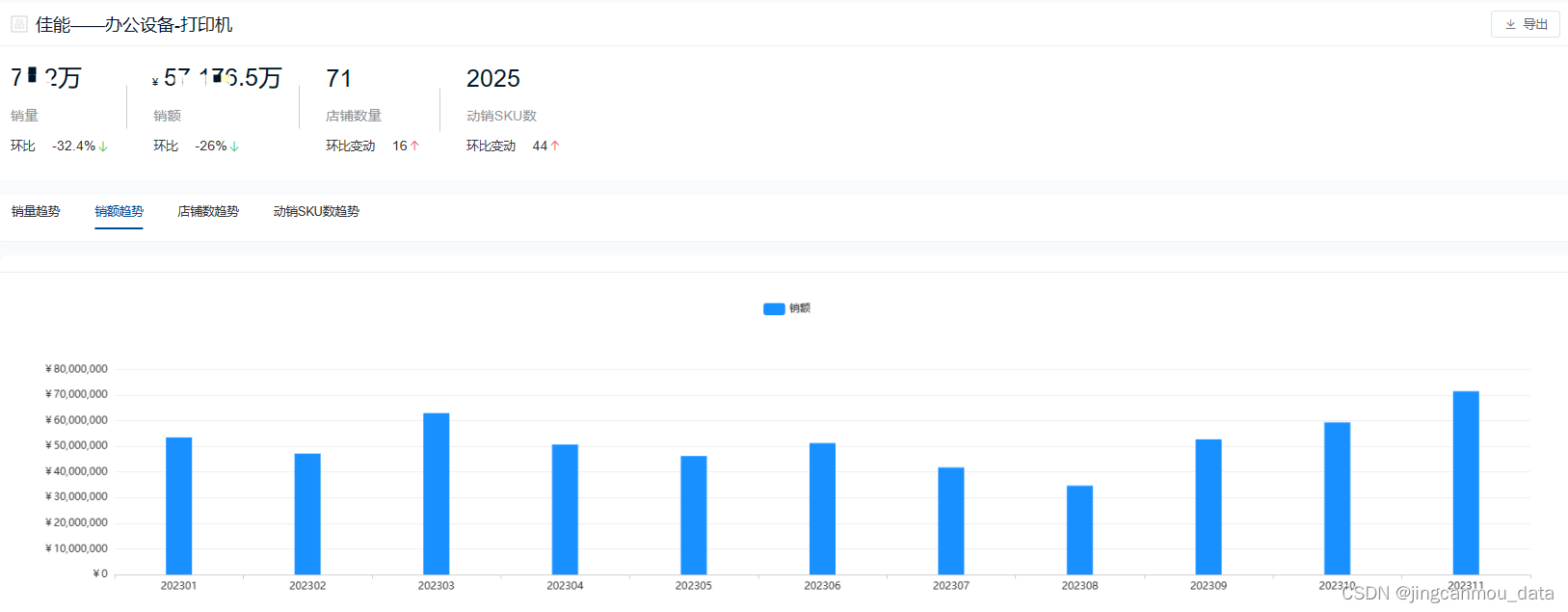Open the 动销SKU数趋势 tab
This screenshot has height=612, width=1568.
(316, 211)
